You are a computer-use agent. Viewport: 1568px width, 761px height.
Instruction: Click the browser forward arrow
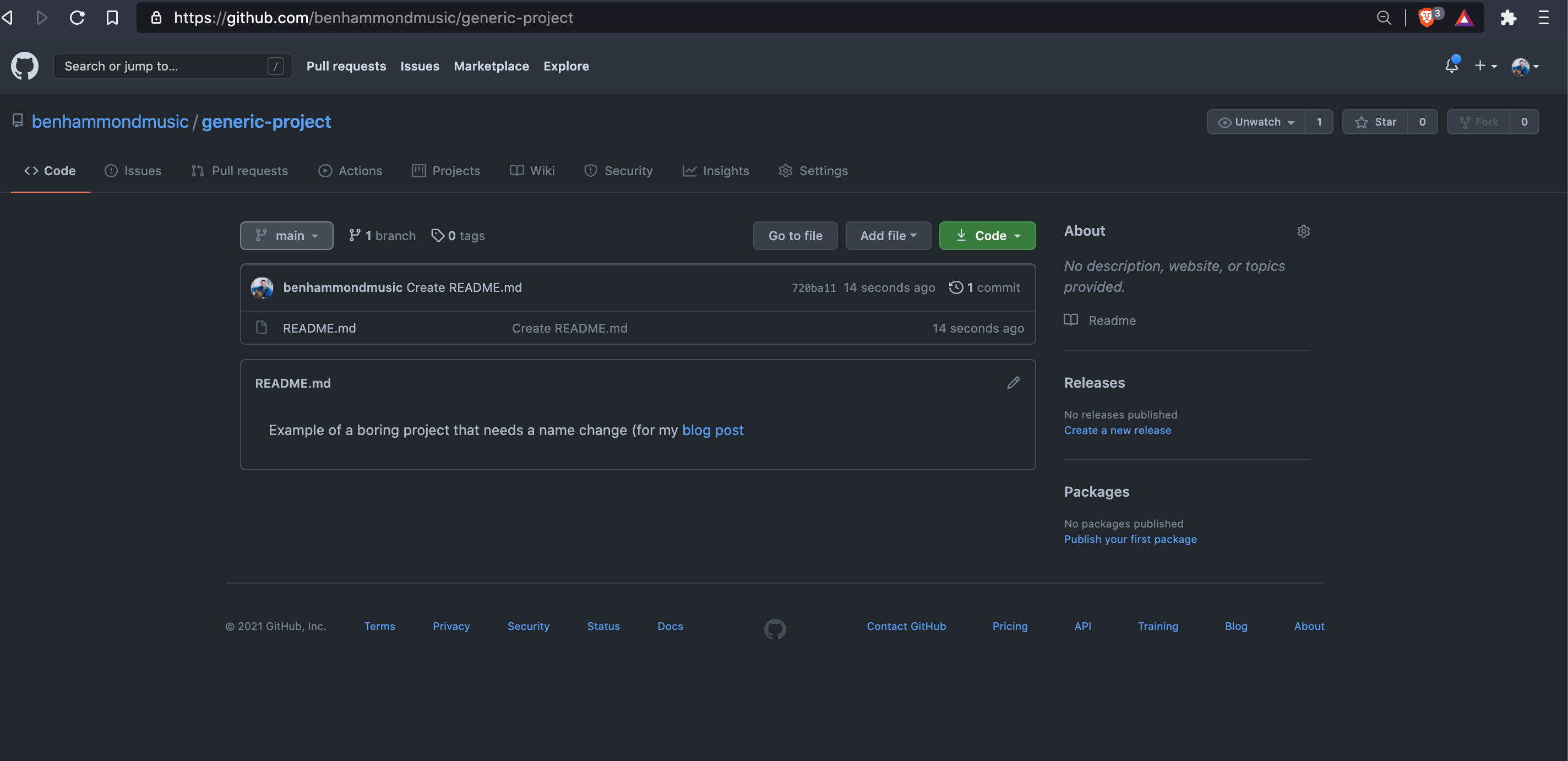click(x=41, y=18)
